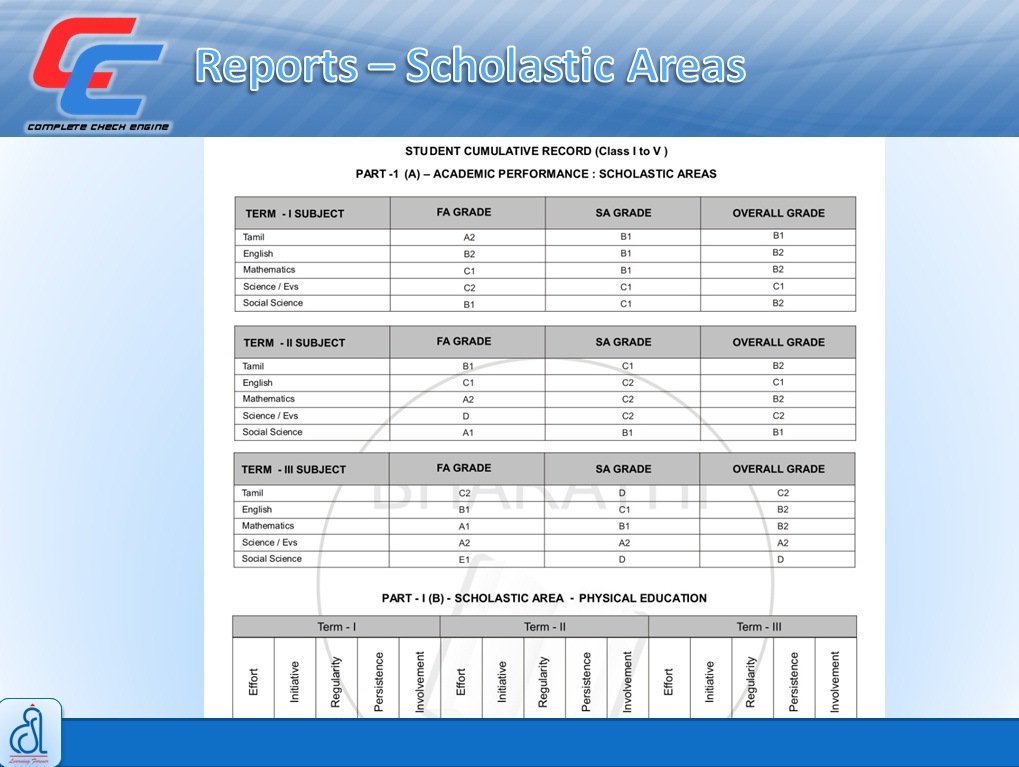1019x767 pixels.
Task: Select Tamil row in Term I table
Action: pos(545,237)
